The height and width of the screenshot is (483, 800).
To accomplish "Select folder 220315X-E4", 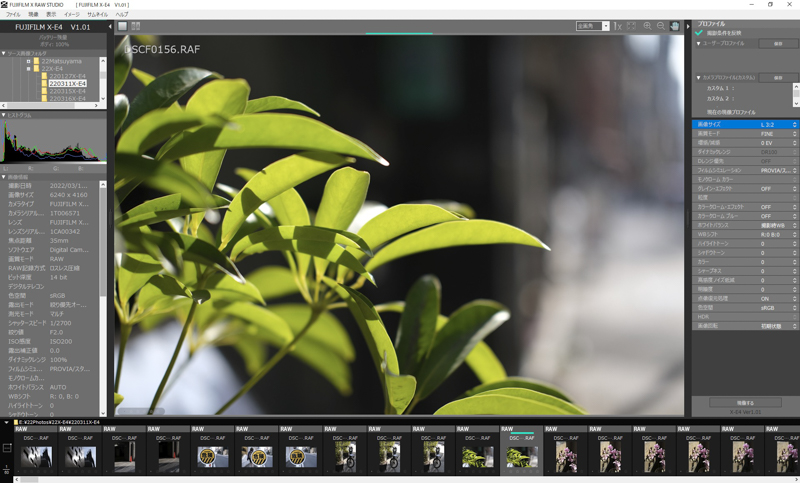I will [67, 91].
